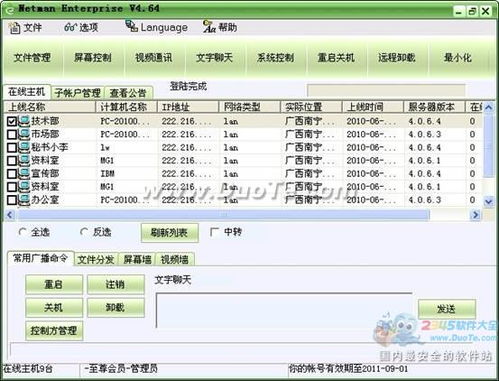
Task: Click the 最小化 toolbar button
Action: point(458,58)
